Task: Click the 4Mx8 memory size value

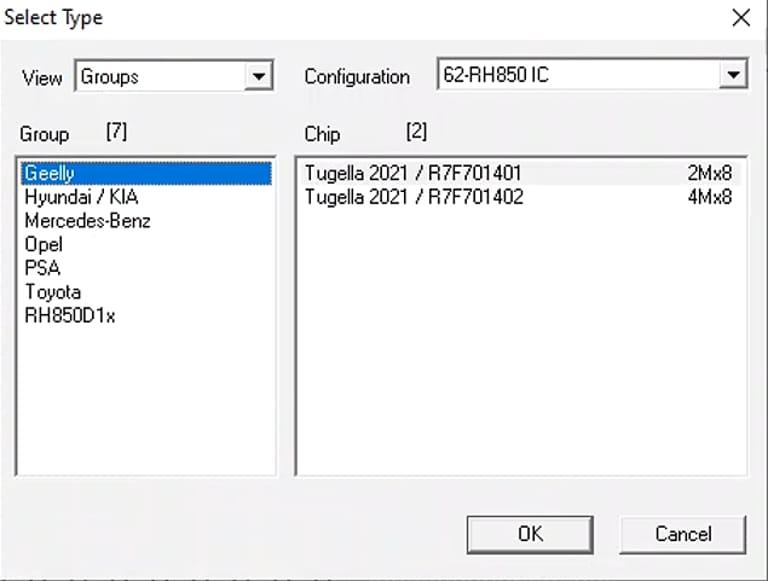Action: 710,198
